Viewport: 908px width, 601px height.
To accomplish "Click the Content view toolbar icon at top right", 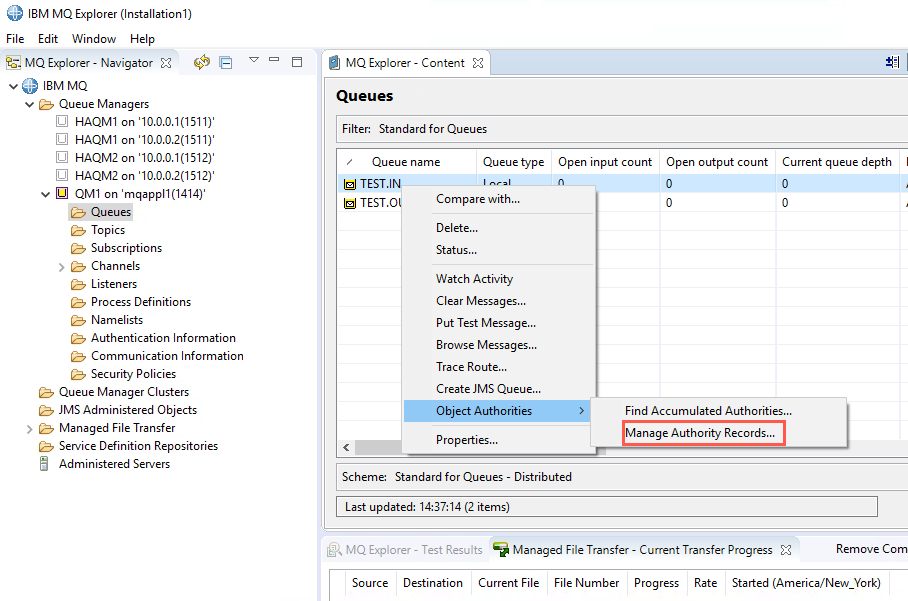I will pos(892,62).
